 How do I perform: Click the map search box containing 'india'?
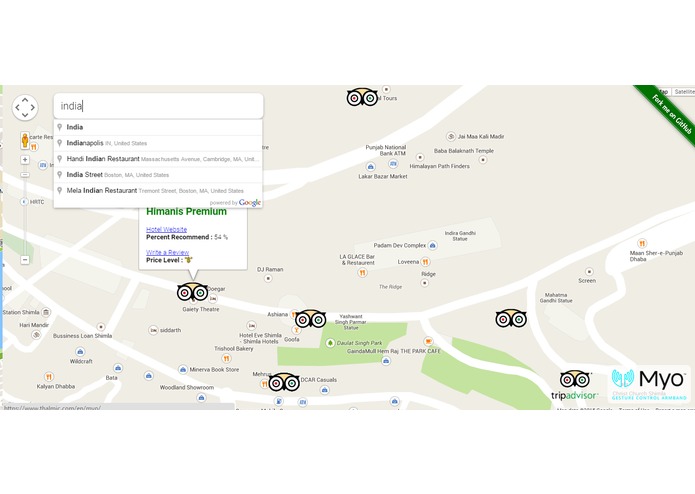pos(158,106)
